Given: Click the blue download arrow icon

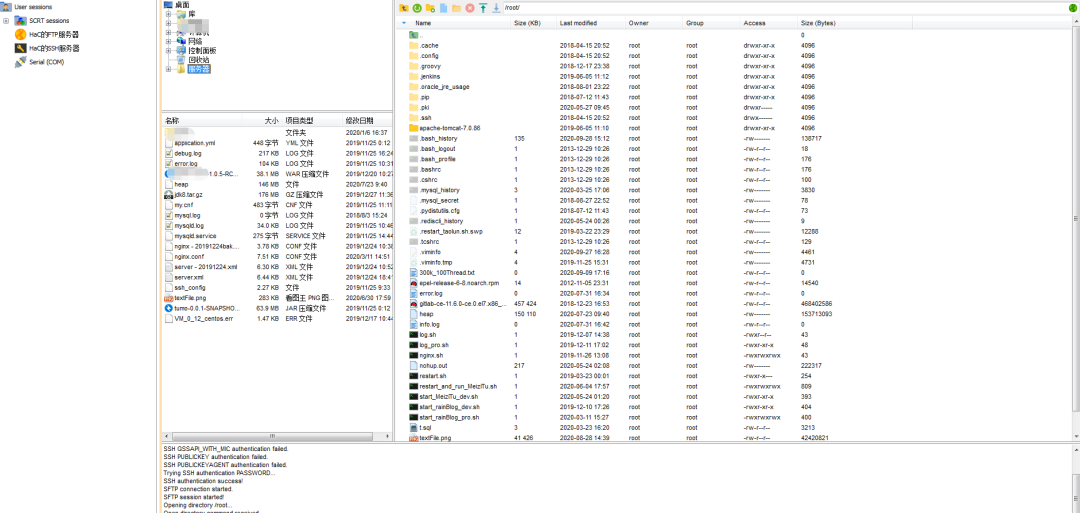Looking at the screenshot, I should pos(496,8).
